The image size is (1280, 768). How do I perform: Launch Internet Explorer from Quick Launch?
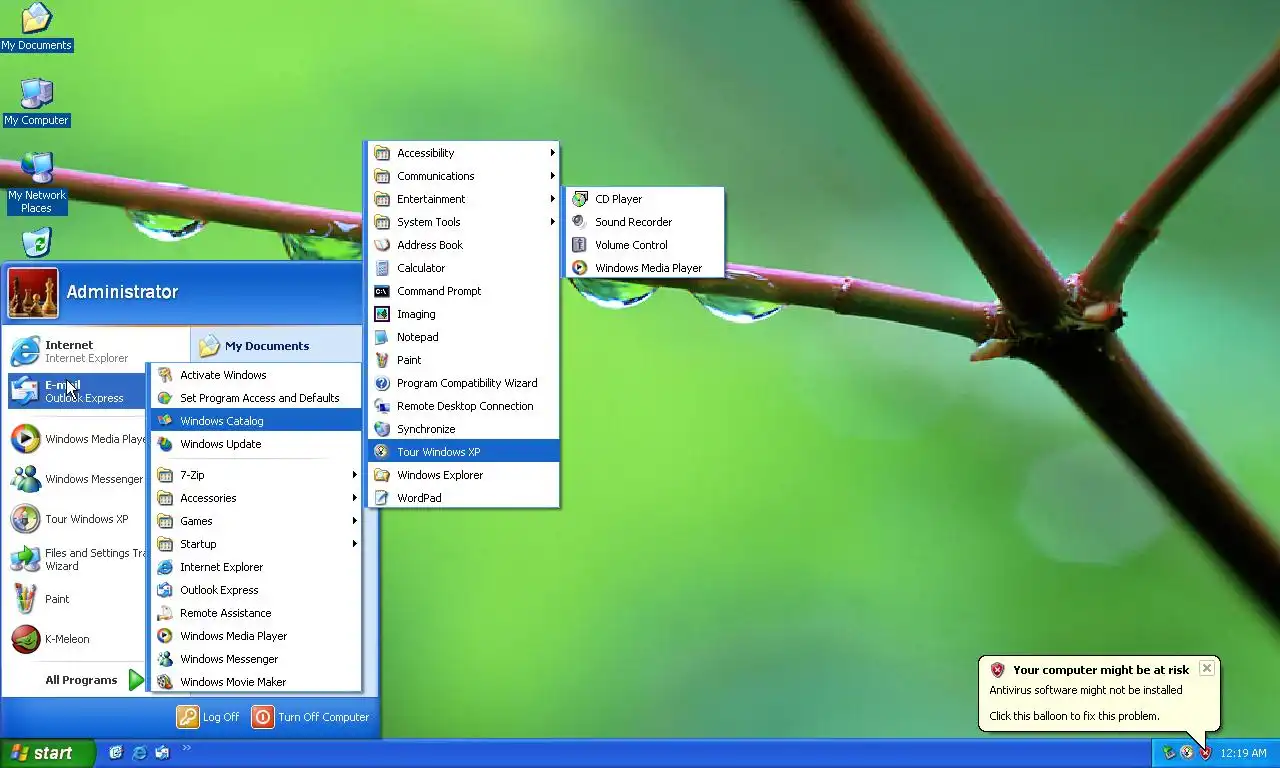[139, 753]
